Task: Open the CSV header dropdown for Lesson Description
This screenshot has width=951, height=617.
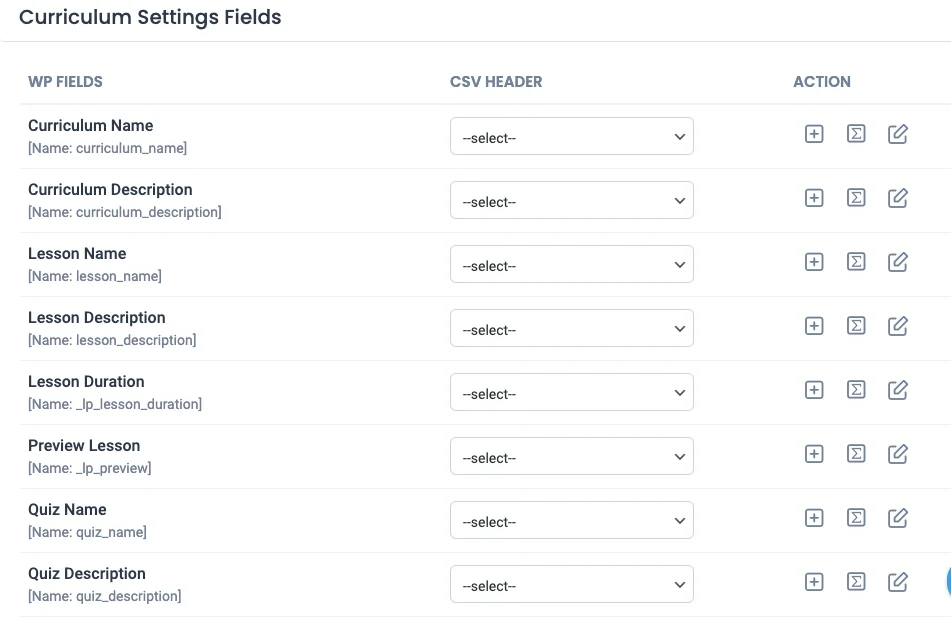Action: (x=571, y=329)
